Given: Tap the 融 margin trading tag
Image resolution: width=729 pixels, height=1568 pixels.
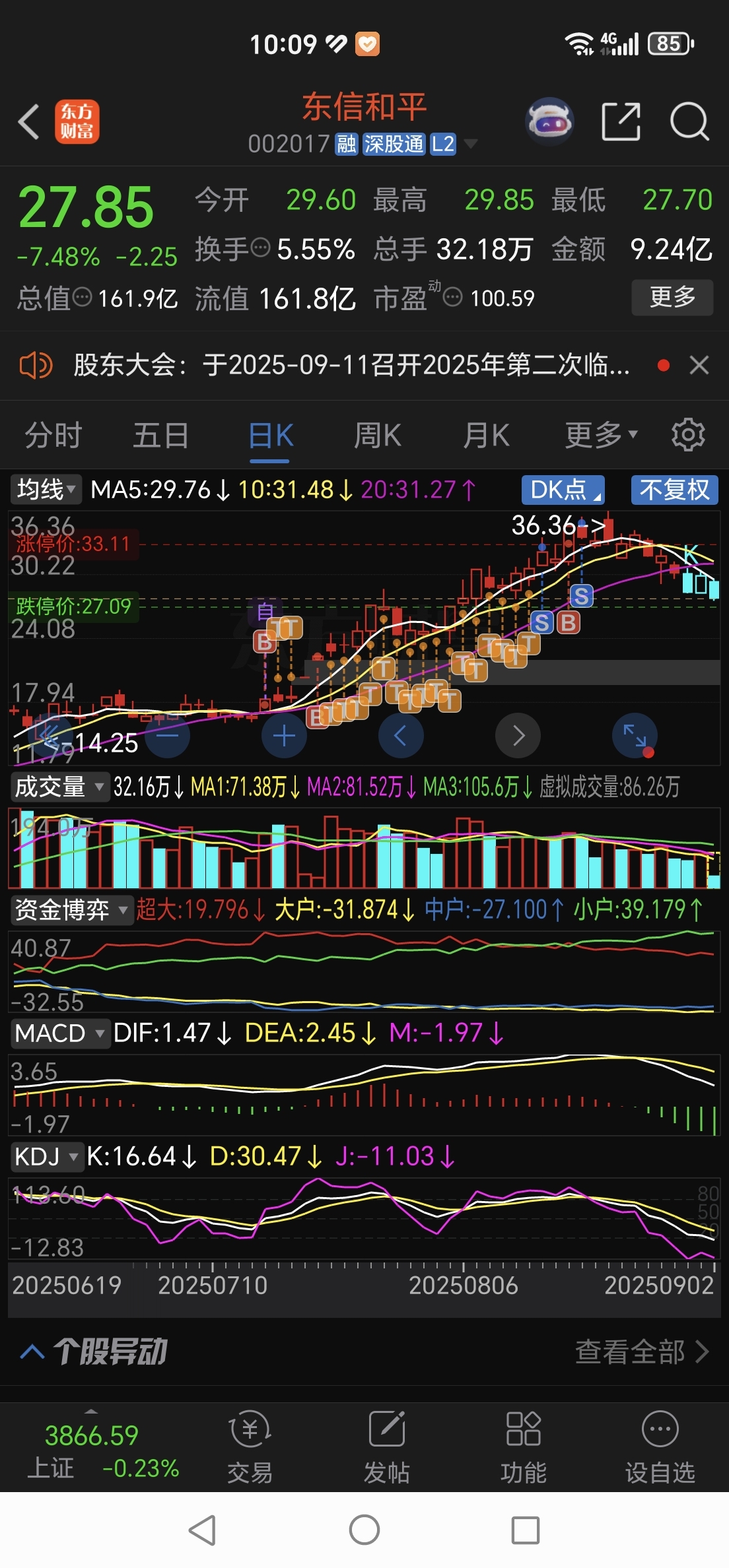Looking at the screenshot, I should pos(347,144).
